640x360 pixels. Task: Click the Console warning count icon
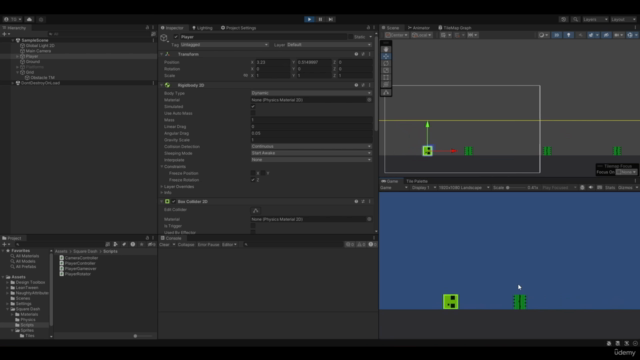[361, 244]
